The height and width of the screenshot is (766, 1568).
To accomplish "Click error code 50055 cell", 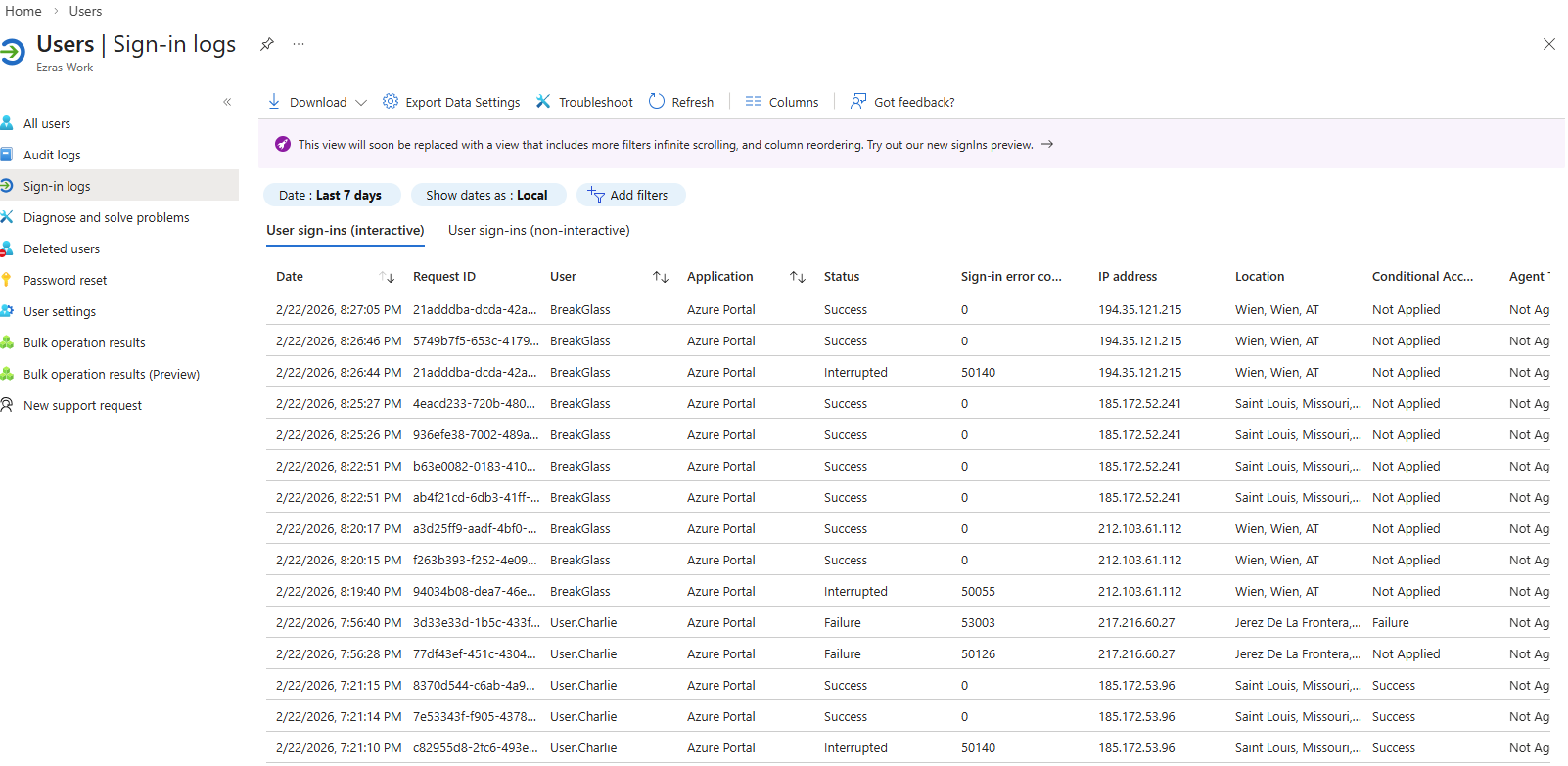I will [x=978, y=592].
